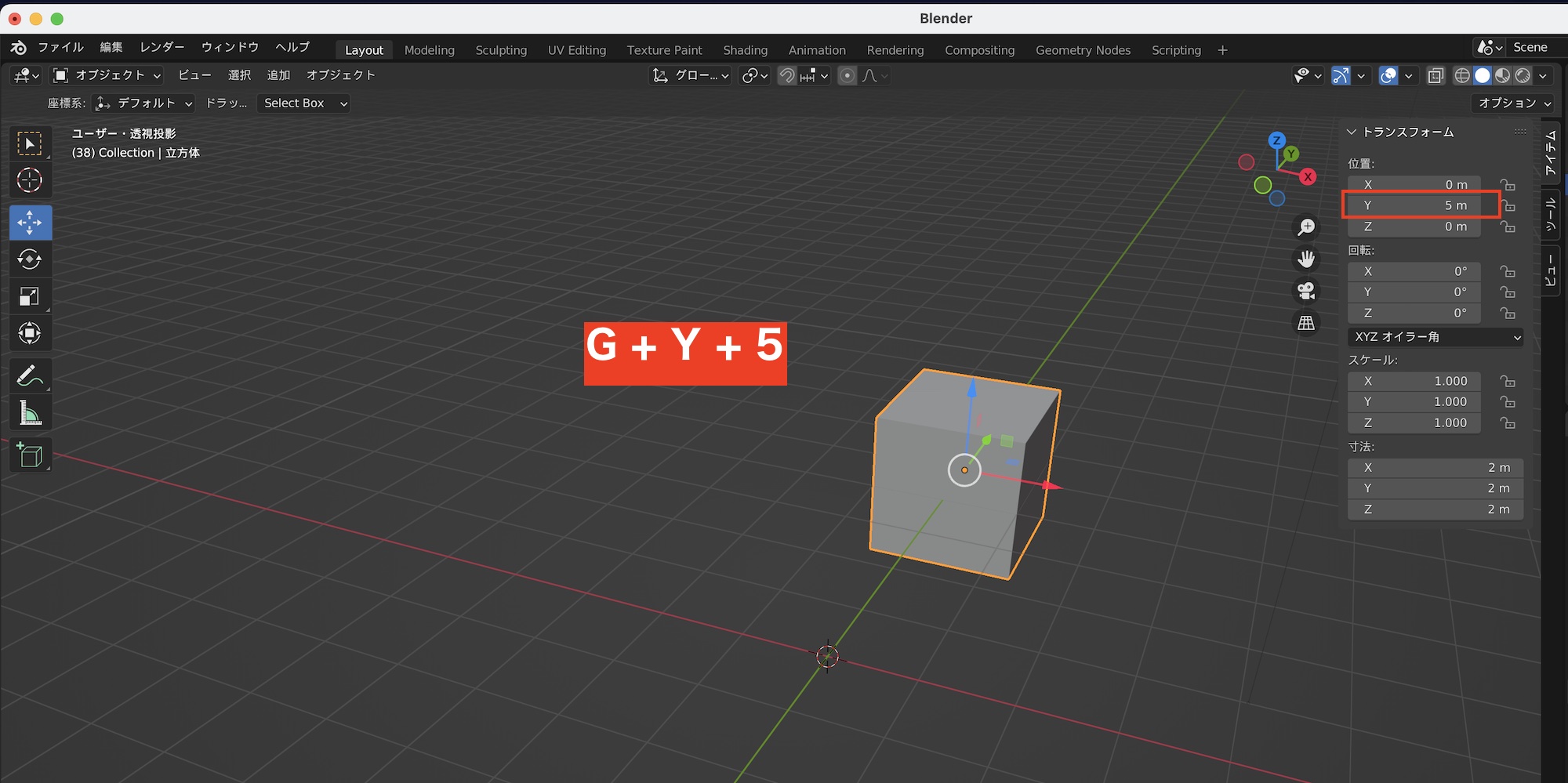Switch view with perspective/orthographic grid icon
The width and height of the screenshot is (1568, 783).
(x=1306, y=323)
